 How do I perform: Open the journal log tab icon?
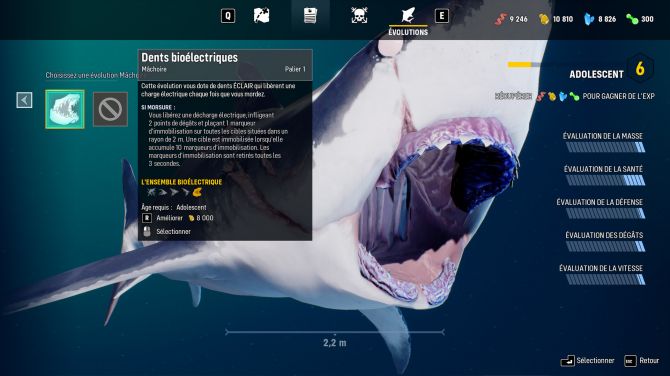(310, 16)
